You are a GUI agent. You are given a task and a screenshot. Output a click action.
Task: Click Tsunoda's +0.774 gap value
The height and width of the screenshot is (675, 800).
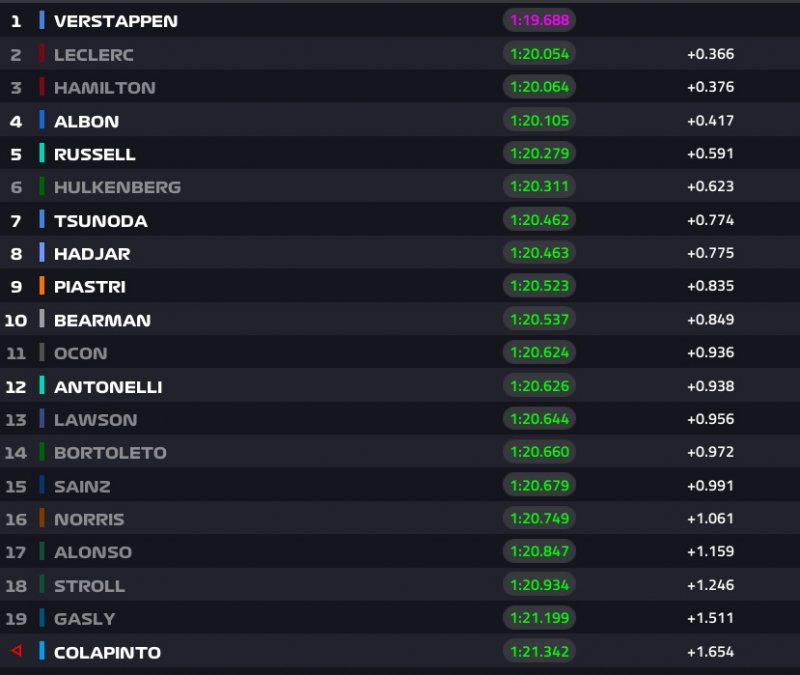710,220
